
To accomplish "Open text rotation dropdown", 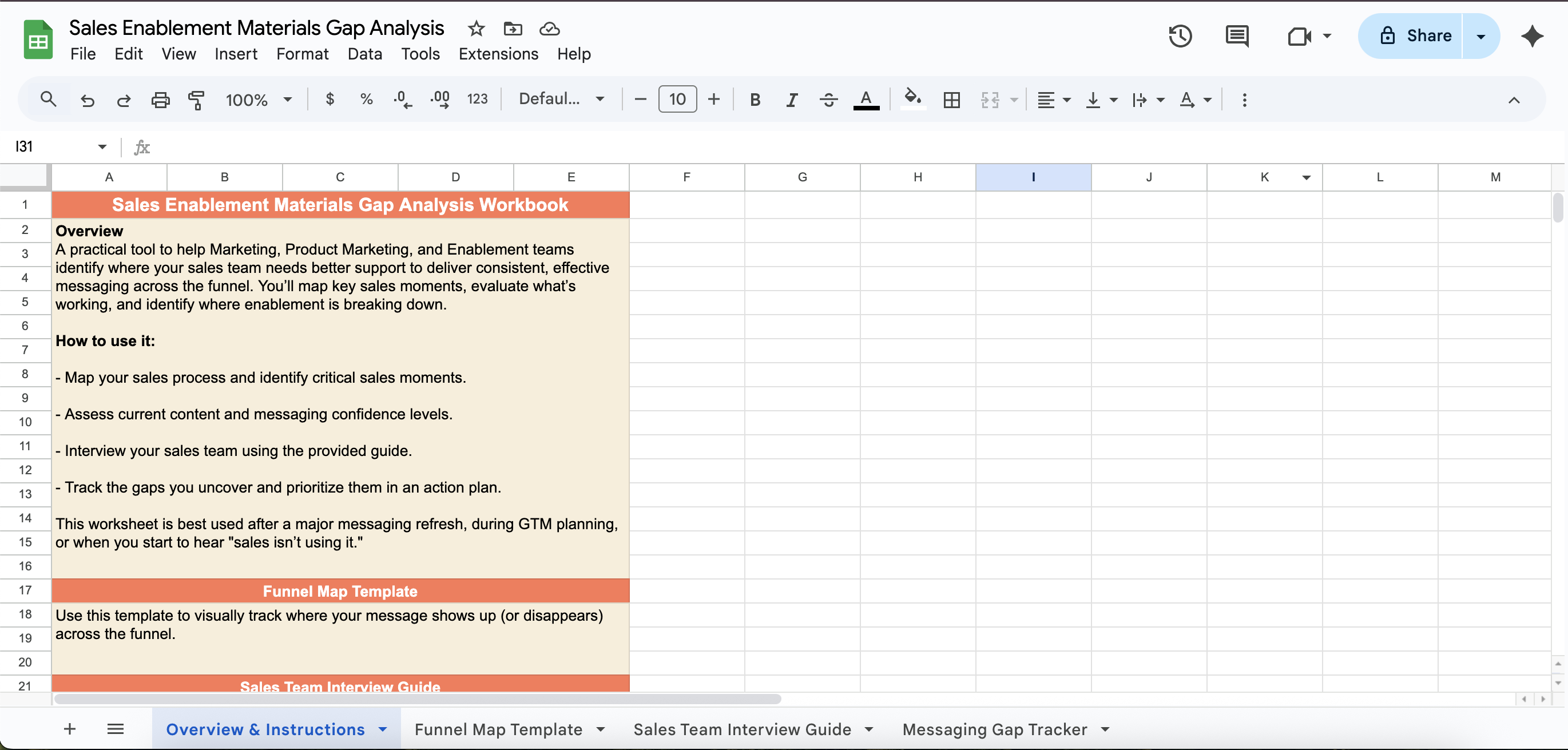I will tap(1195, 99).
